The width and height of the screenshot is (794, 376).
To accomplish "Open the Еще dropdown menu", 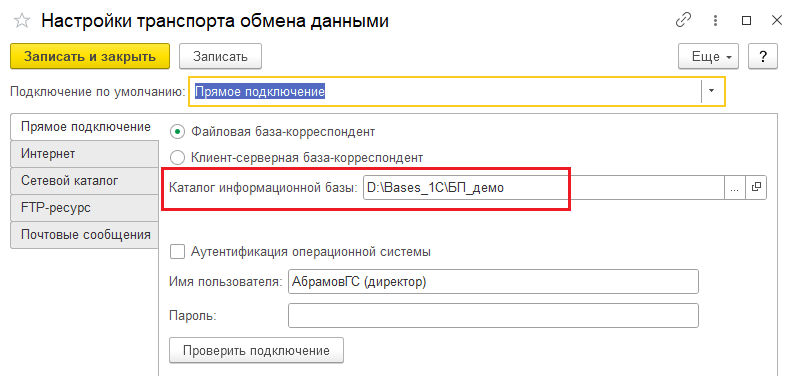I will (x=708, y=56).
